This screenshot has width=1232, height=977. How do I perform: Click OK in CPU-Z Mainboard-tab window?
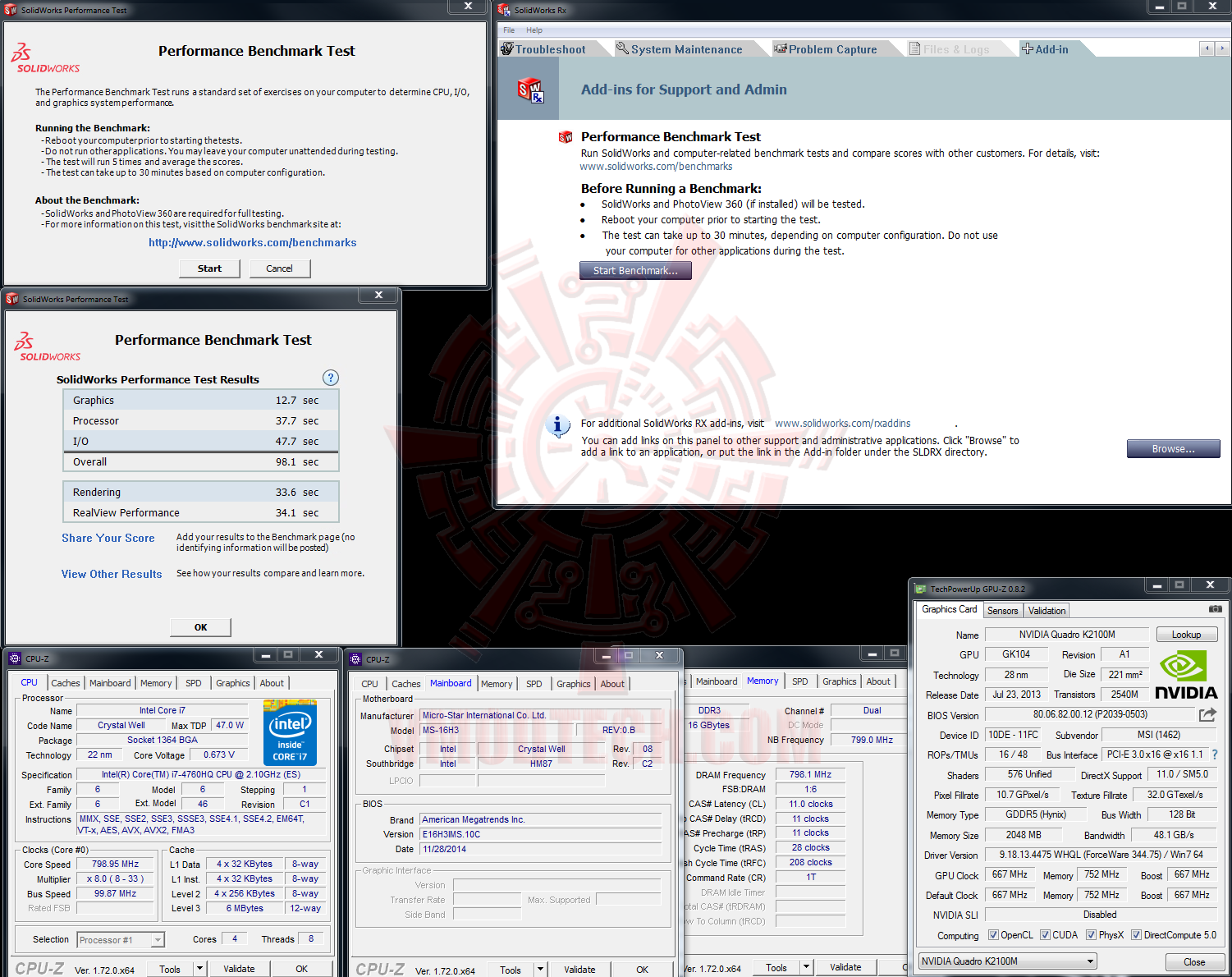tap(642, 970)
